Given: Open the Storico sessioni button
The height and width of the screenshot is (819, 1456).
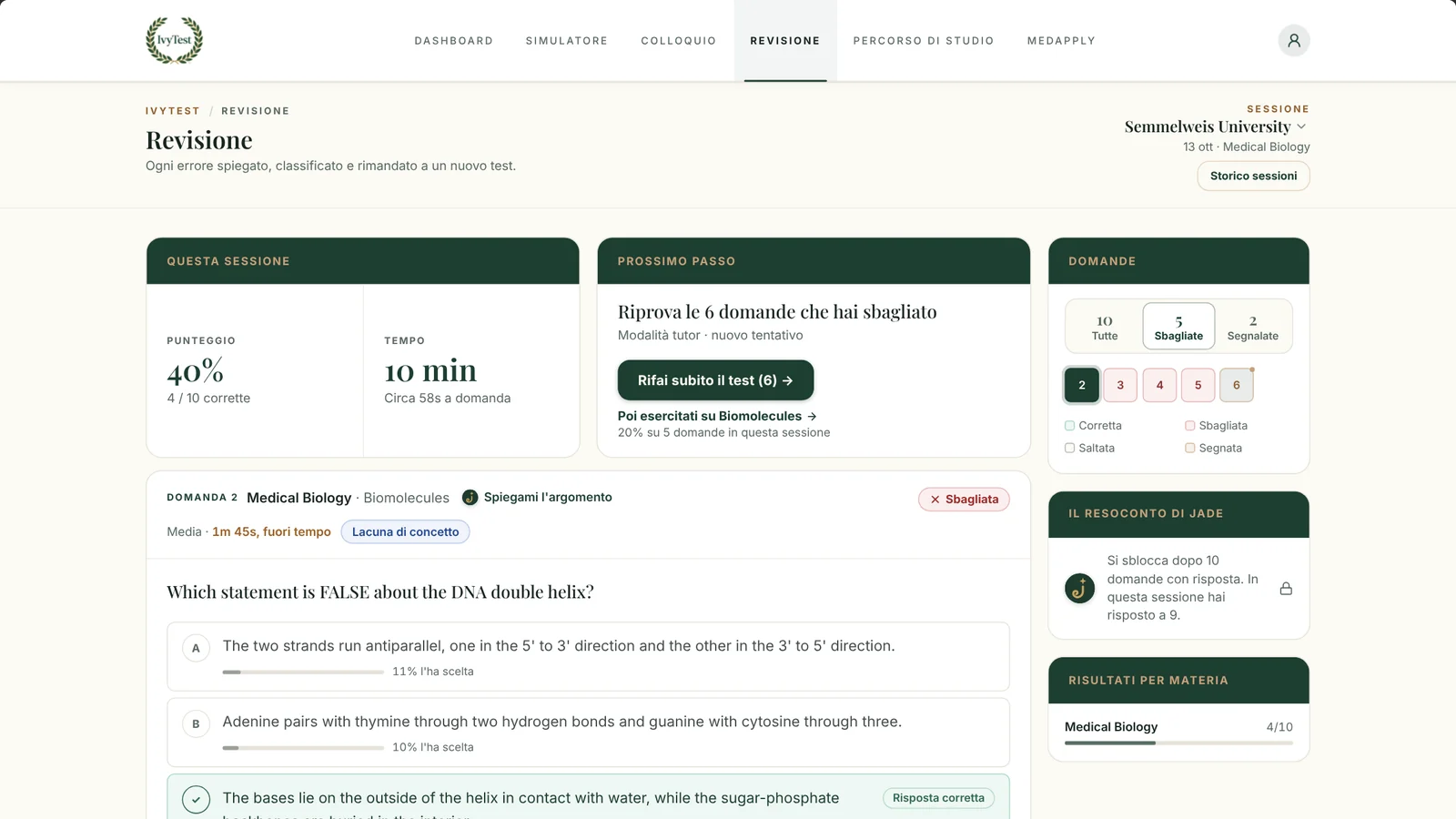Looking at the screenshot, I should (1253, 176).
